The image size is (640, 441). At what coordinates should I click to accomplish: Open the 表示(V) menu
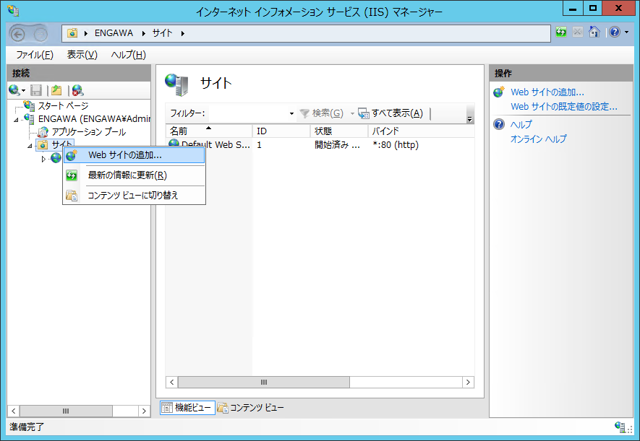click(82, 55)
